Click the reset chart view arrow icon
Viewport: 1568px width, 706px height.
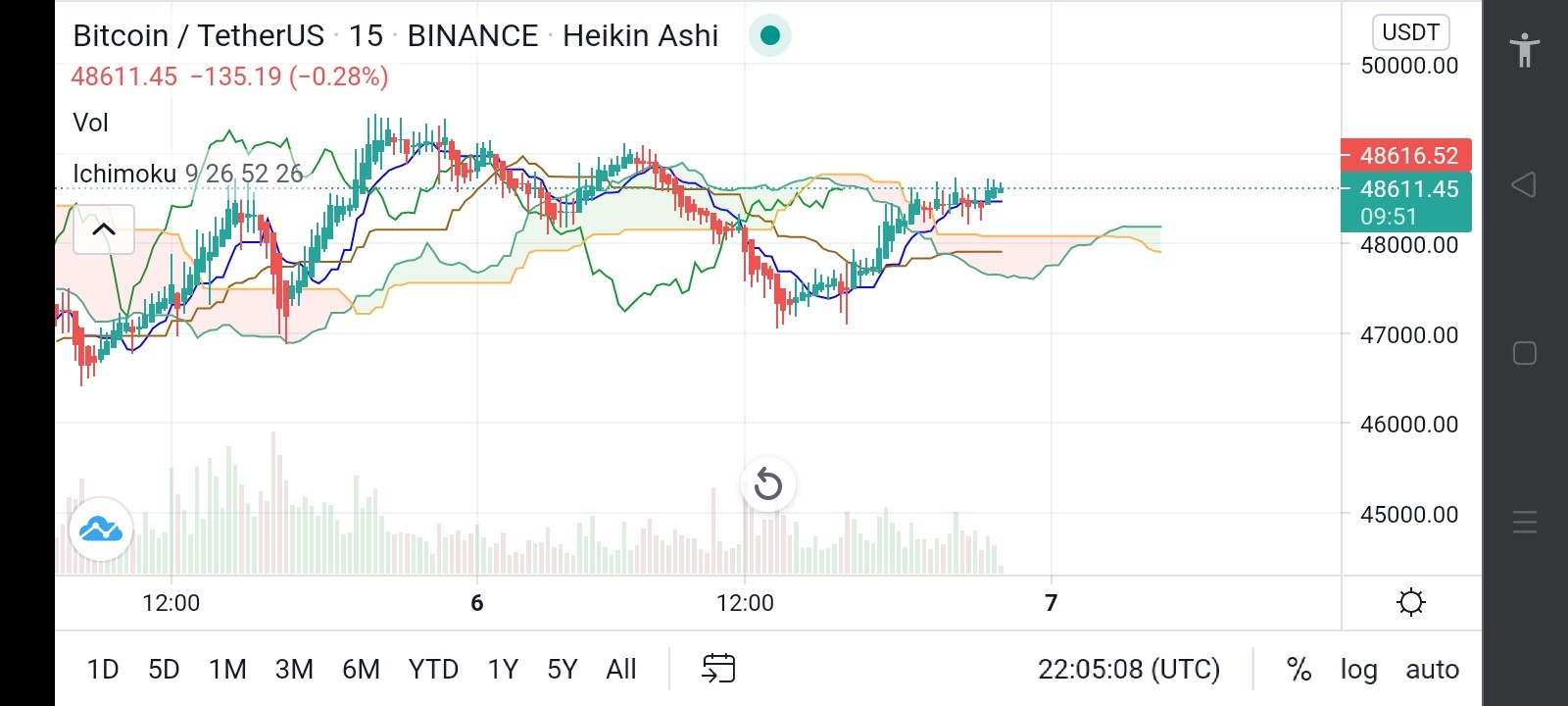pos(767,484)
